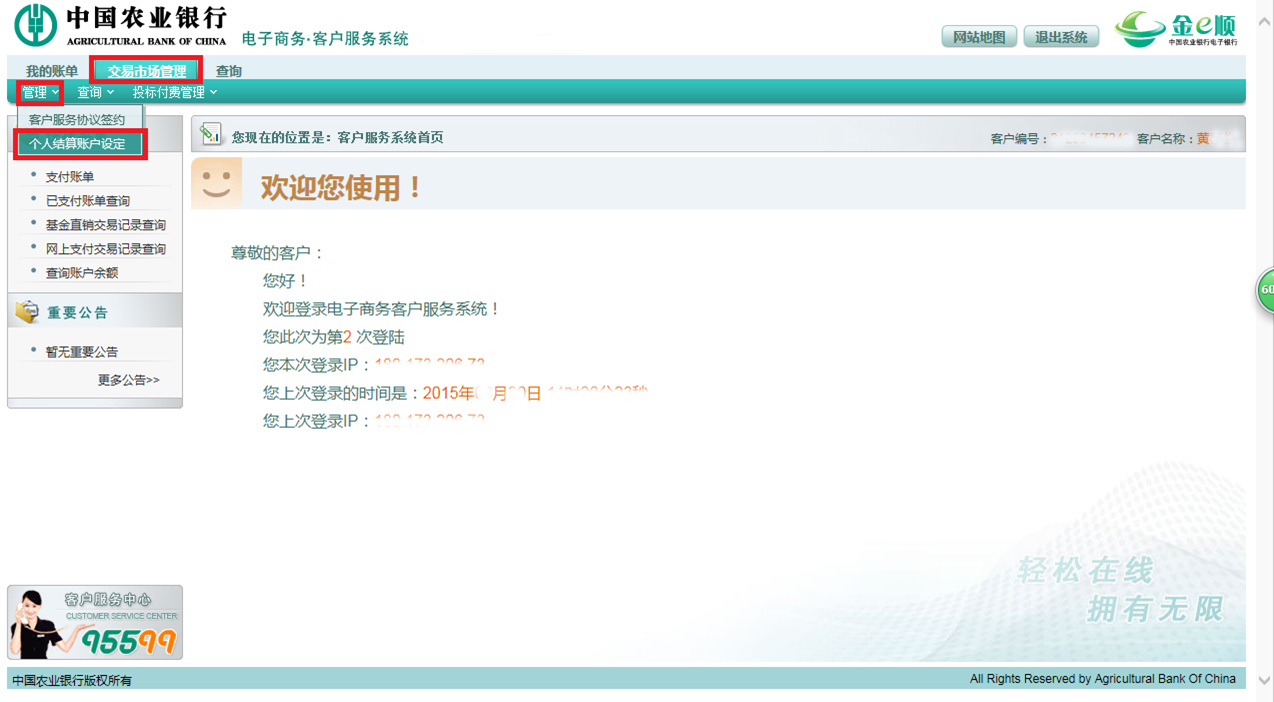
Task: Expand the 管理 dropdown menu
Action: [40, 92]
